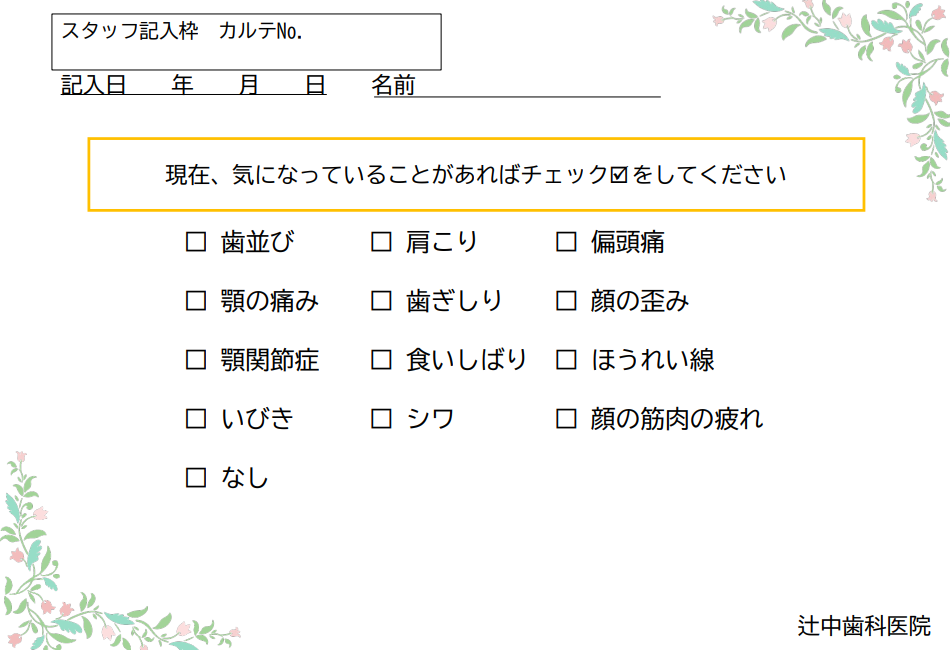
Task: Check the 顔の筋肉の疲れ checkbox
Action: point(566,419)
